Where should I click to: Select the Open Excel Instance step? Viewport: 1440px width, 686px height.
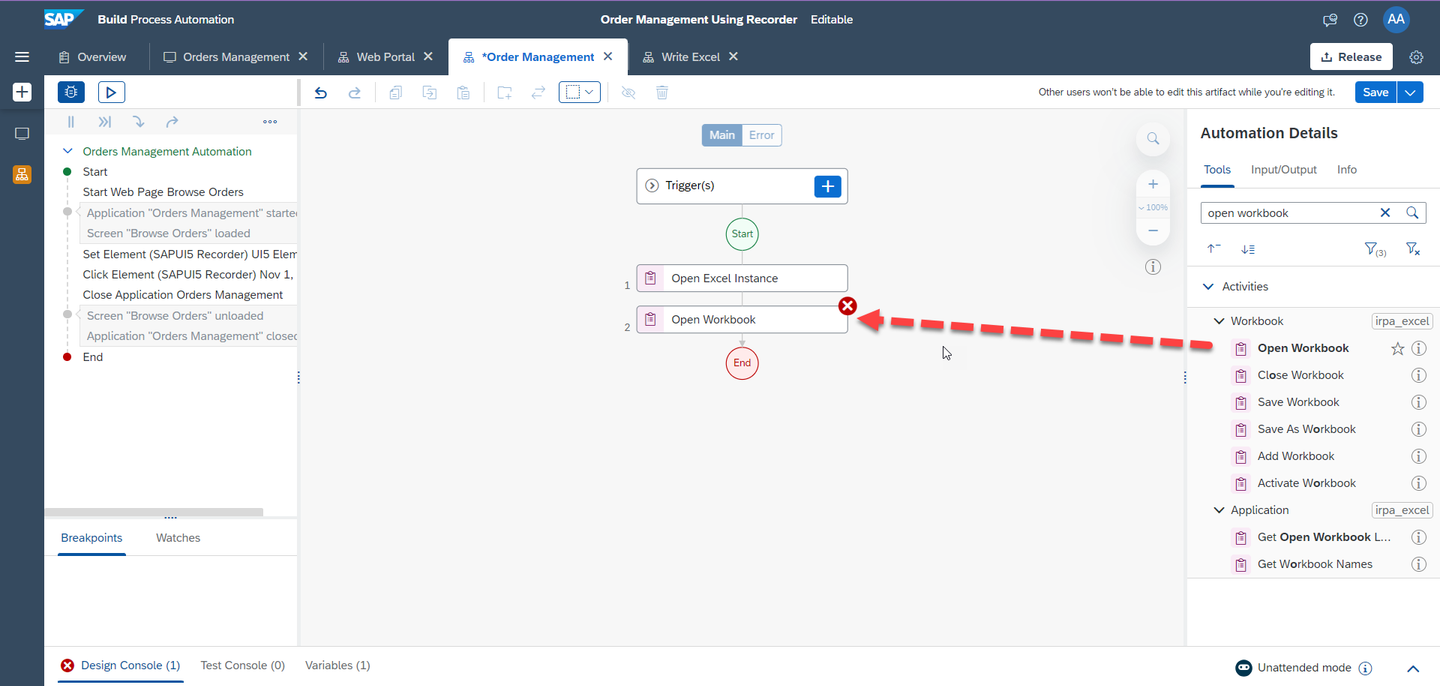coord(742,278)
